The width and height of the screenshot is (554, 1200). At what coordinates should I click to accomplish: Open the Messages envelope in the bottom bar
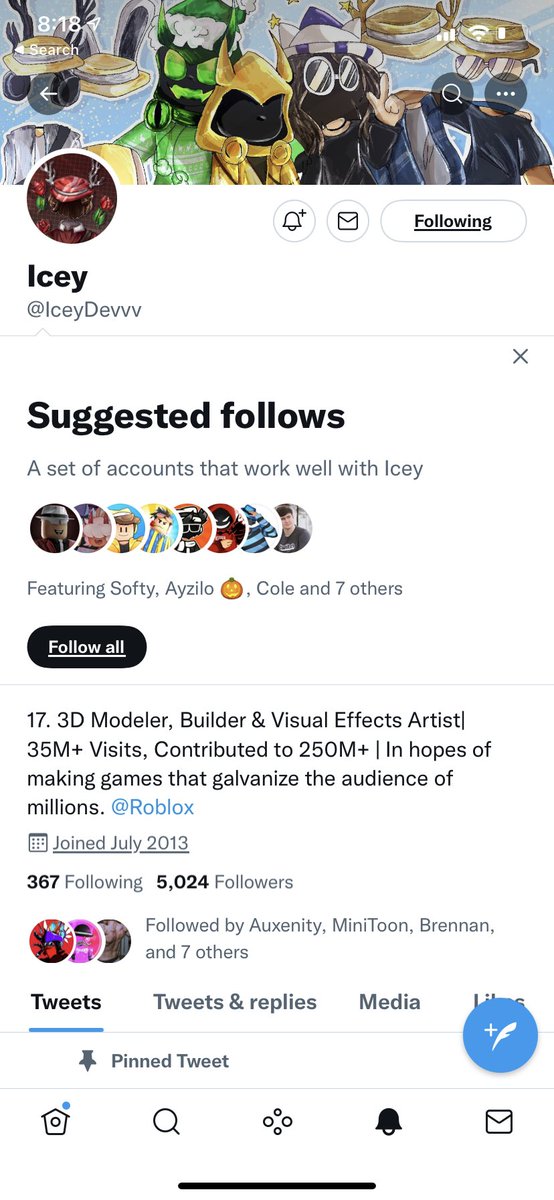pos(498,1122)
